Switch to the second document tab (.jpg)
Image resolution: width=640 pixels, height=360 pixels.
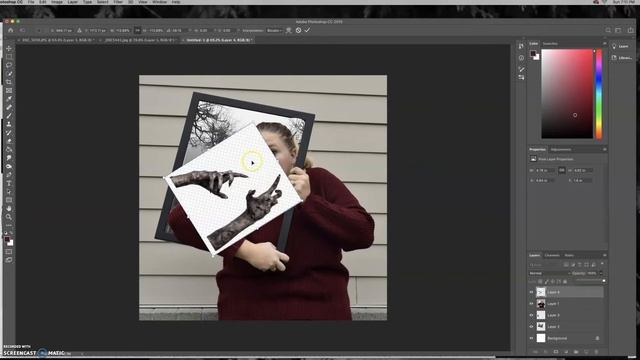coord(140,40)
